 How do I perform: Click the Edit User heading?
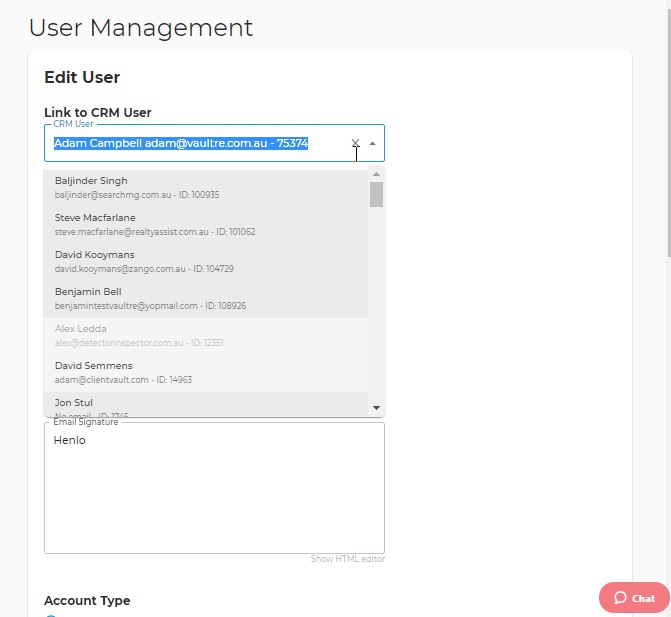(x=82, y=77)
